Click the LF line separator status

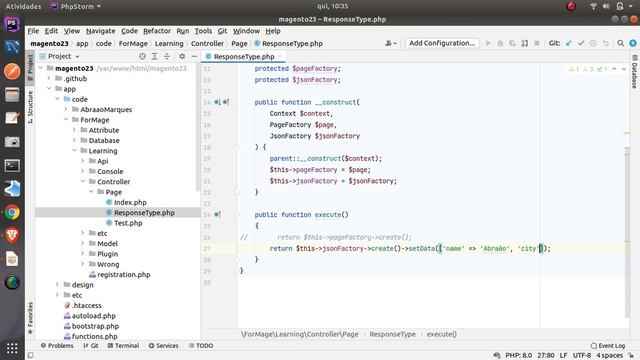coord(563,356)
